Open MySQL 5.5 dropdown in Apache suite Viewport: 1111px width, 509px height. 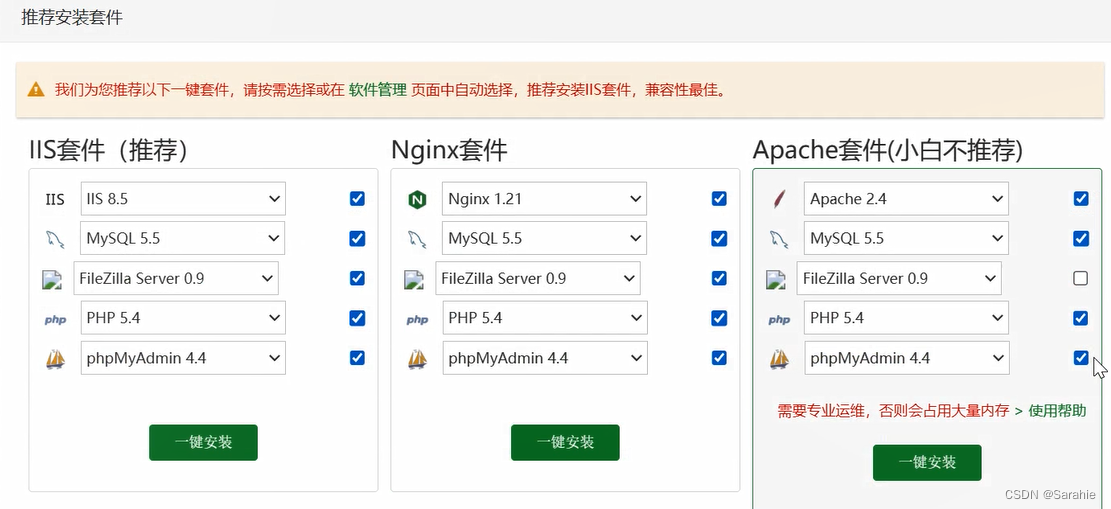[906, 238]
